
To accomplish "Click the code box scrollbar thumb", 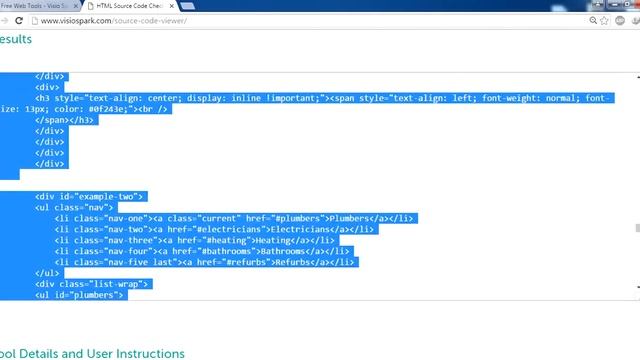I will [638, 228].
